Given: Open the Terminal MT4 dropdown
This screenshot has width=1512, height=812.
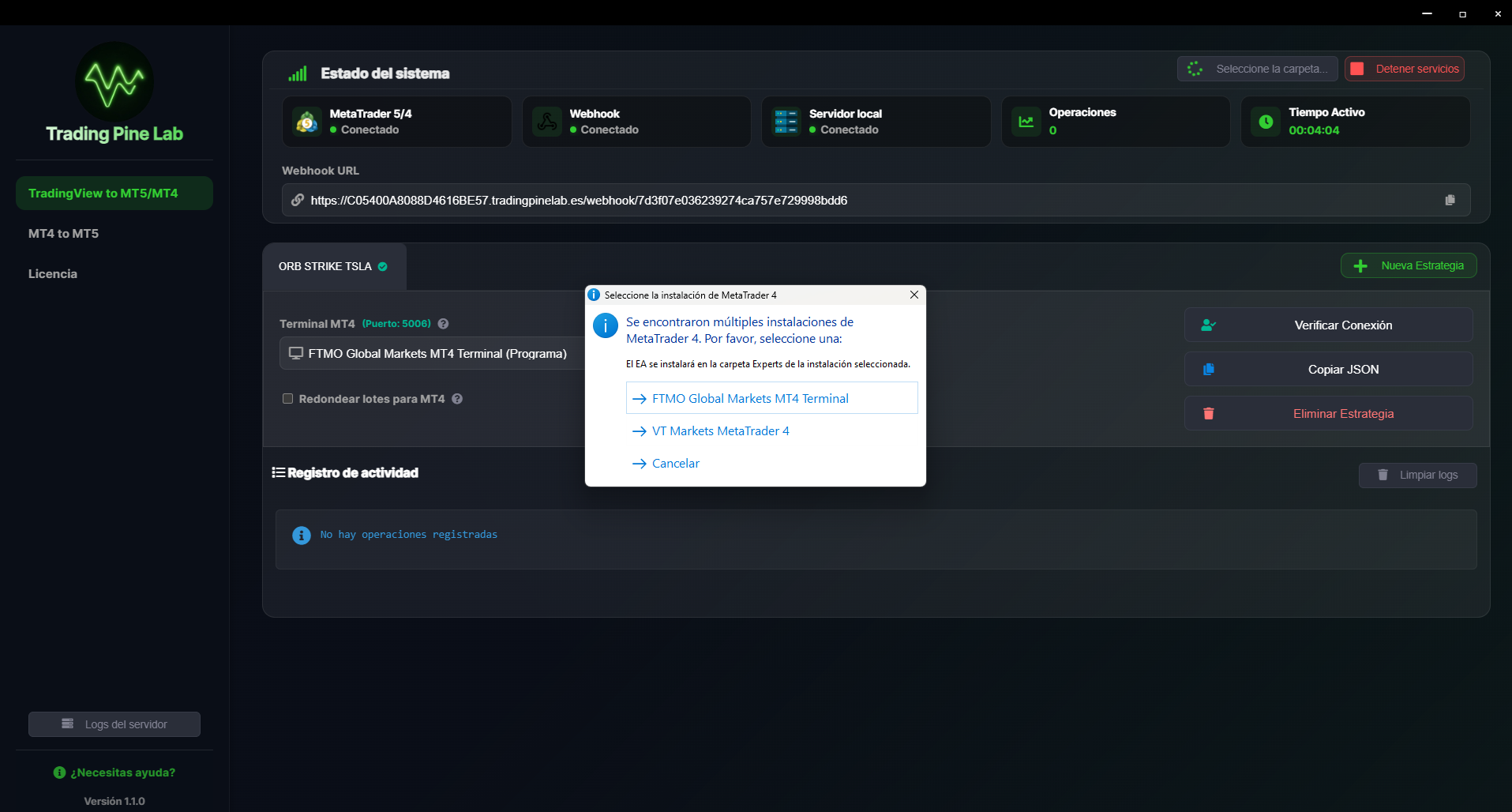Looking at the screenshot, I should [x=433, y=354].
